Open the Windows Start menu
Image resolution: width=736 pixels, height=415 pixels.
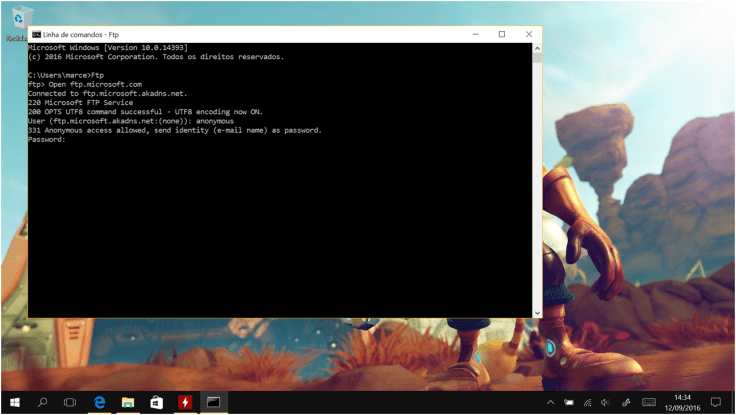pyautogui.click(x=14, y=402)
